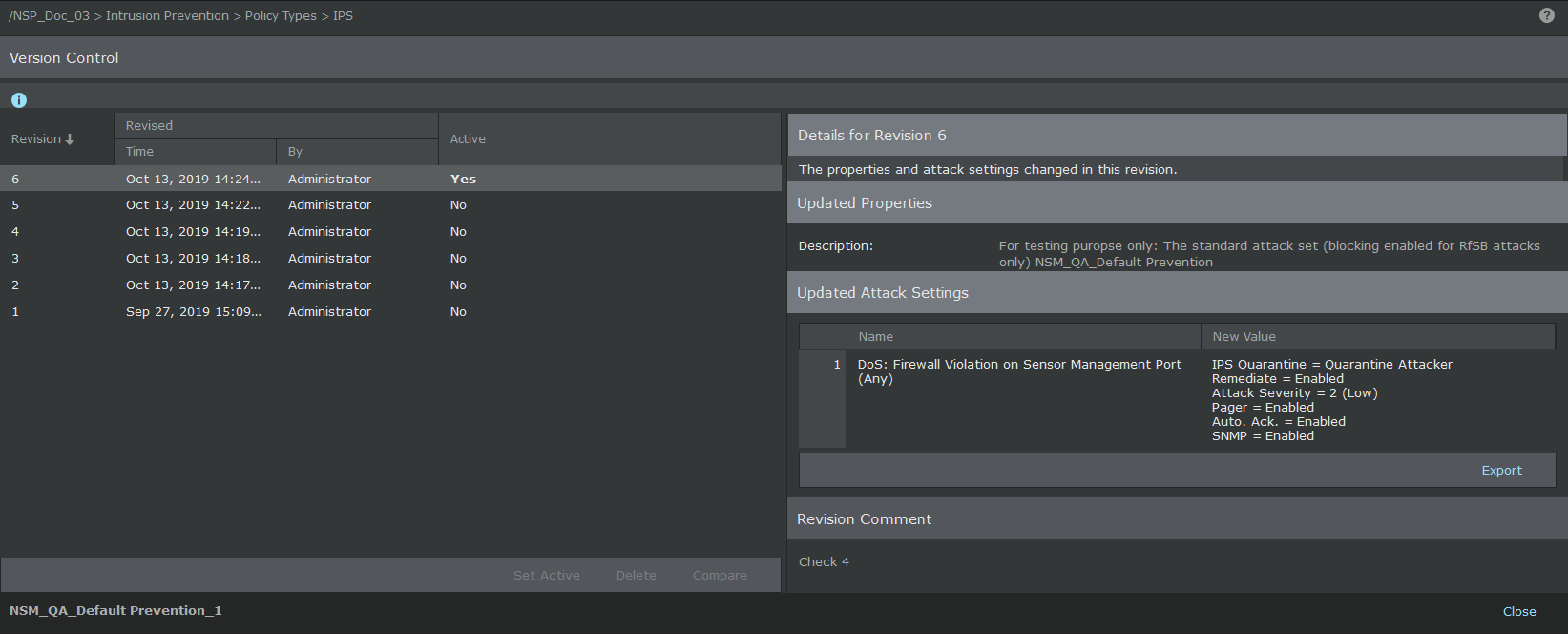The image size is (1568, 634).
Task: Click the NSM_QA_Default Prevention_1 policy name
Action: (x=115, y=611)
